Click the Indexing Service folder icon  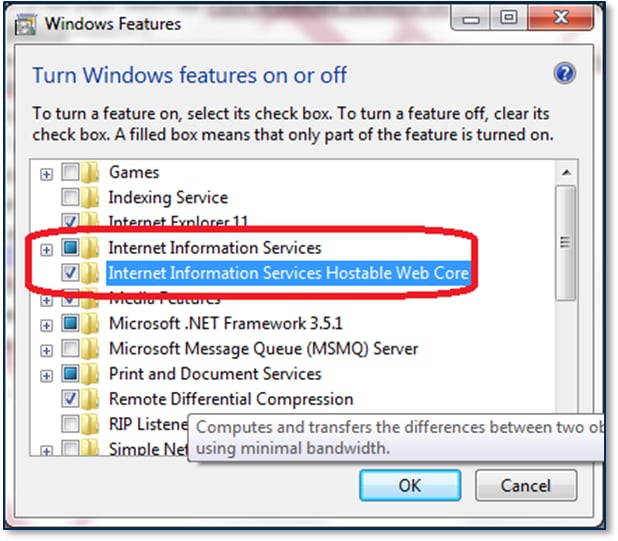[90, 197]
